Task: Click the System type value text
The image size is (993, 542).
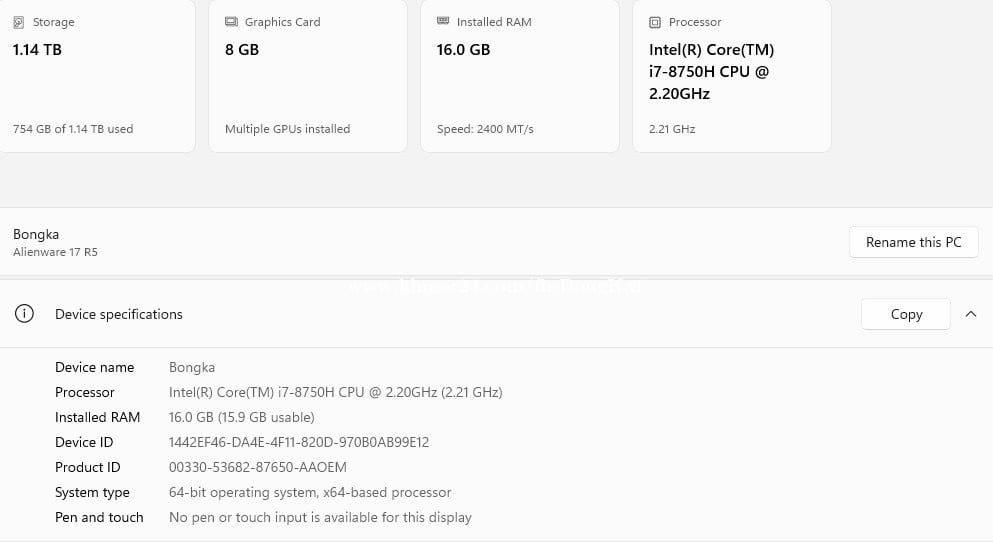Action: [310, 492]
